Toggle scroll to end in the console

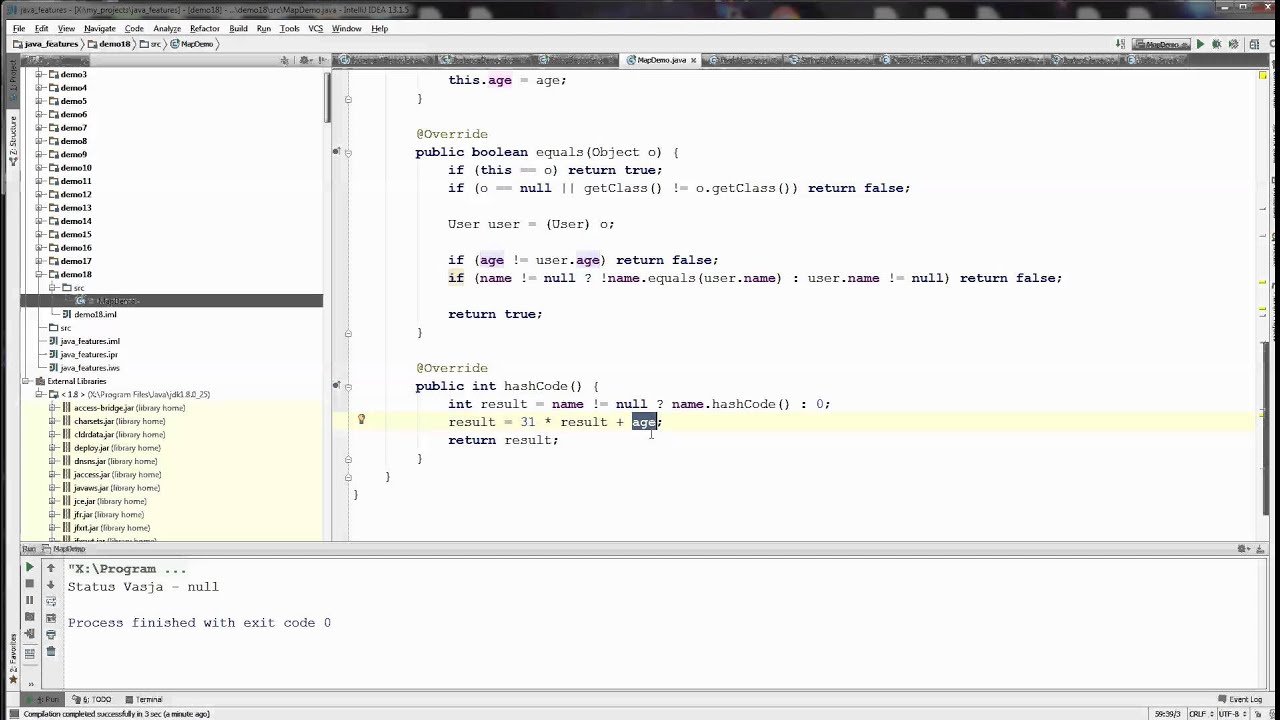51,618
